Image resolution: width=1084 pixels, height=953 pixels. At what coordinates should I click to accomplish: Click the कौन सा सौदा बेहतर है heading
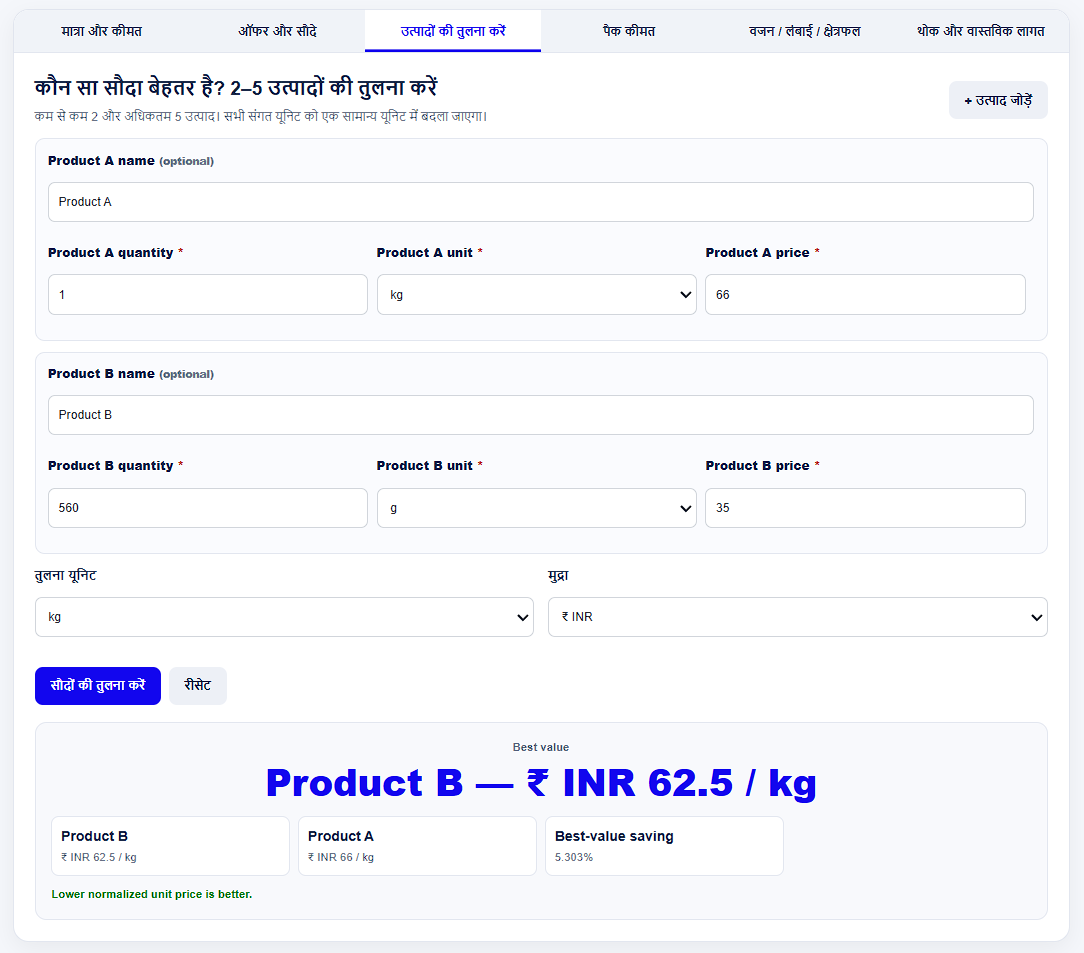point(236,88)
